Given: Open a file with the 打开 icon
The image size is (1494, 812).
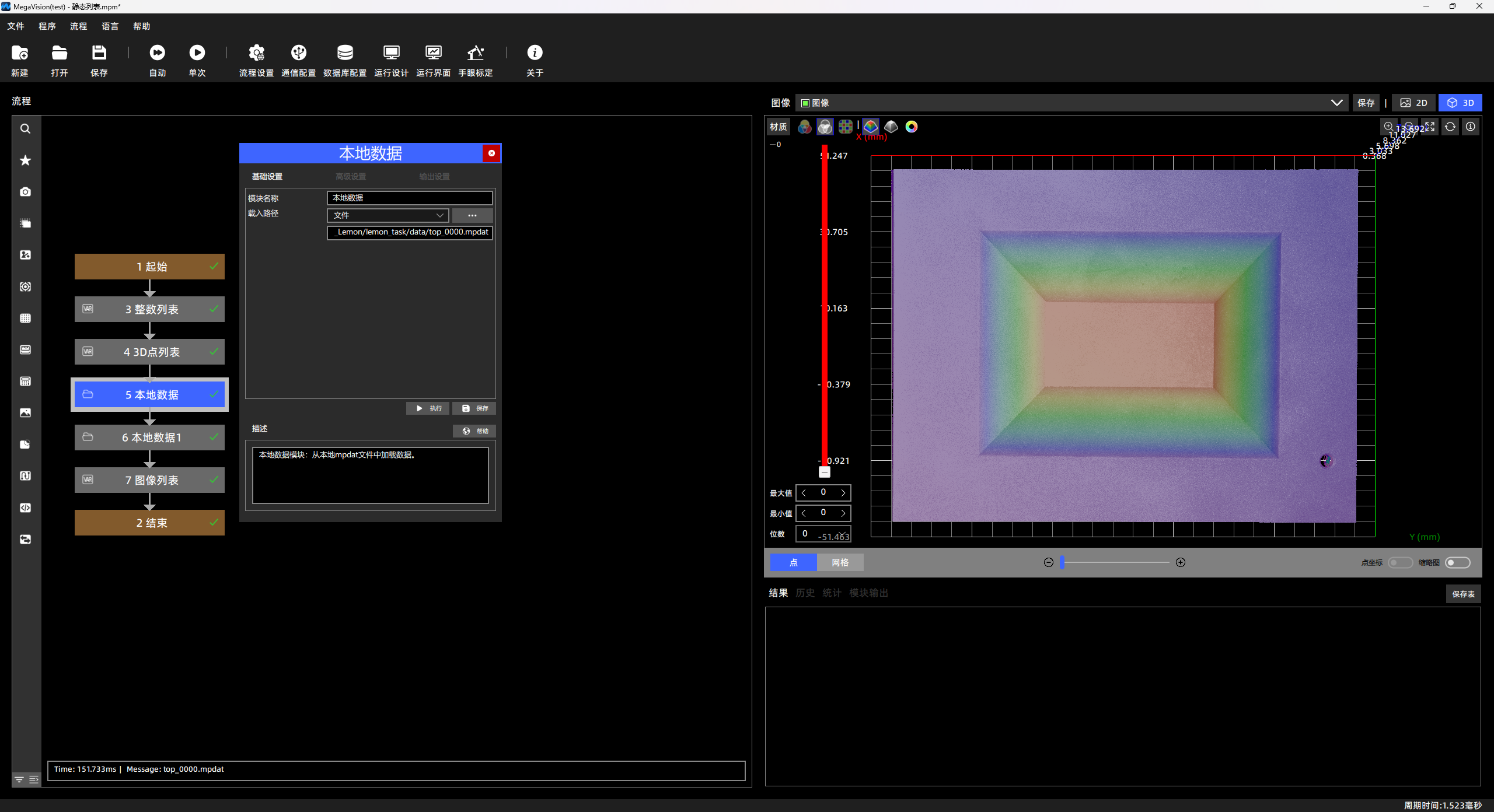Looking at the screenshot, I should [60, 53].
